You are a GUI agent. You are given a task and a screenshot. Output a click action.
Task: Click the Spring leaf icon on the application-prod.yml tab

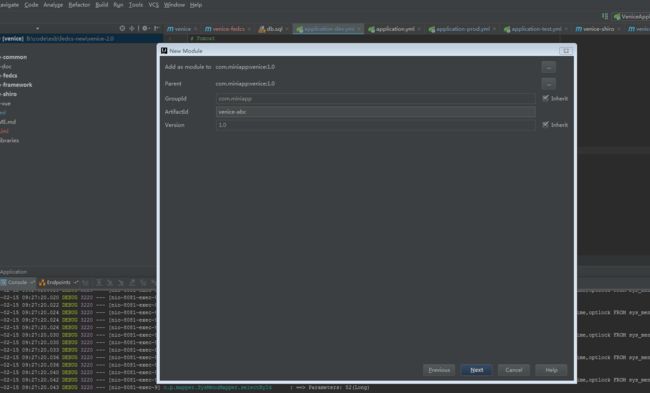(x=432, y=29)
